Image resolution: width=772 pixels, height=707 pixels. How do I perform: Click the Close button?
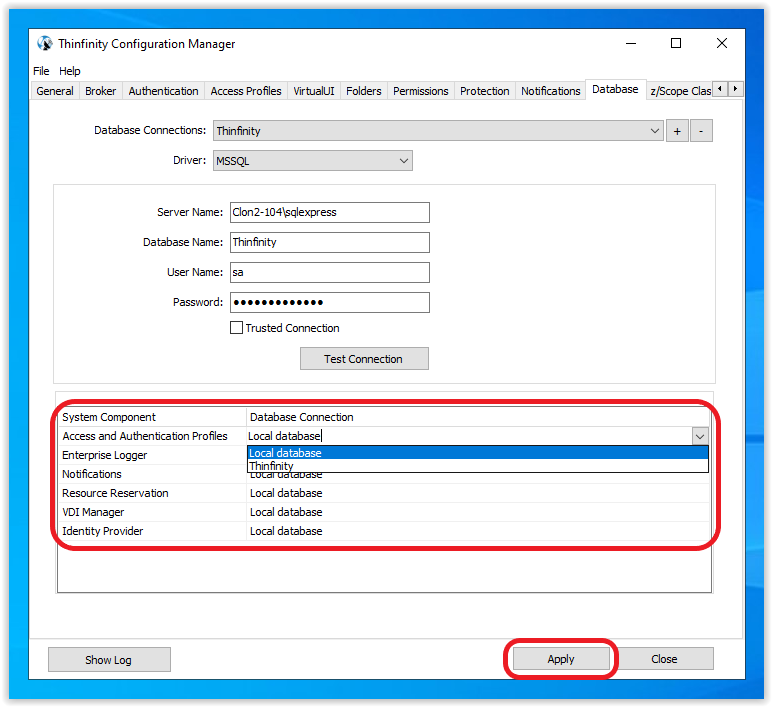(x=664, y=659)
